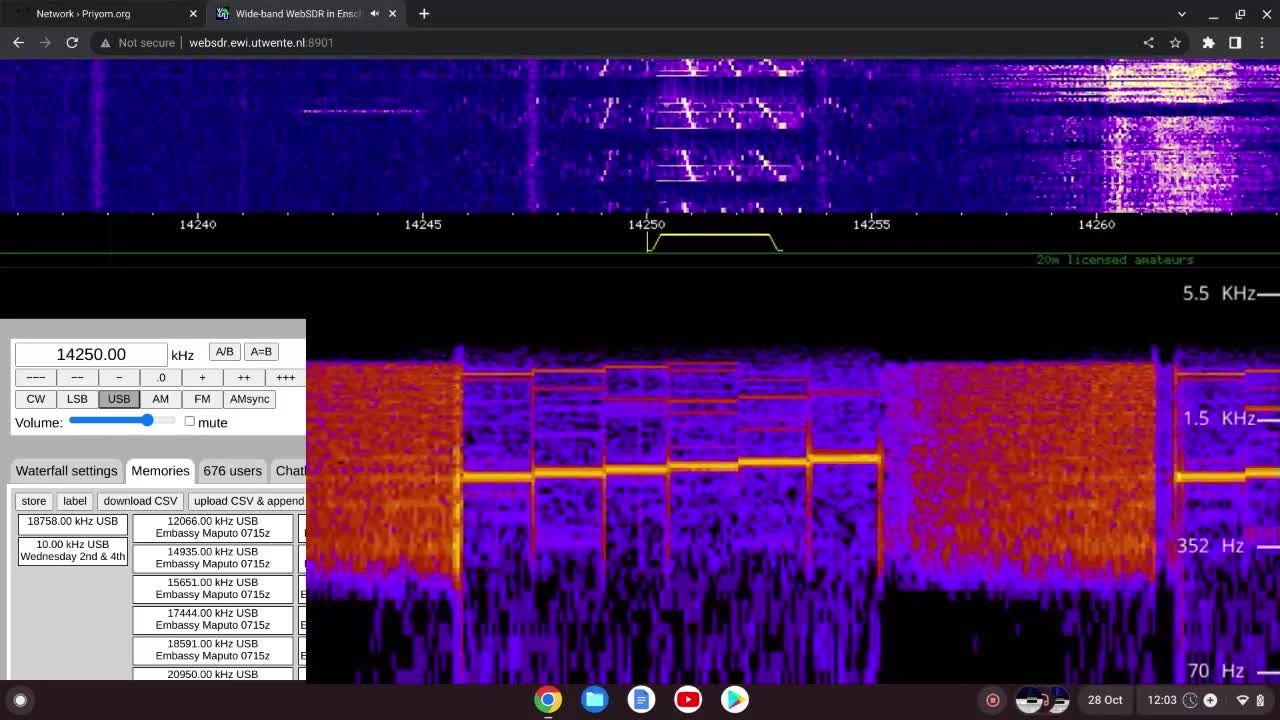This screenshot has height=720, width=1280.
Task: Open the calendar at 28 Oct
Action: (1105, 700)
